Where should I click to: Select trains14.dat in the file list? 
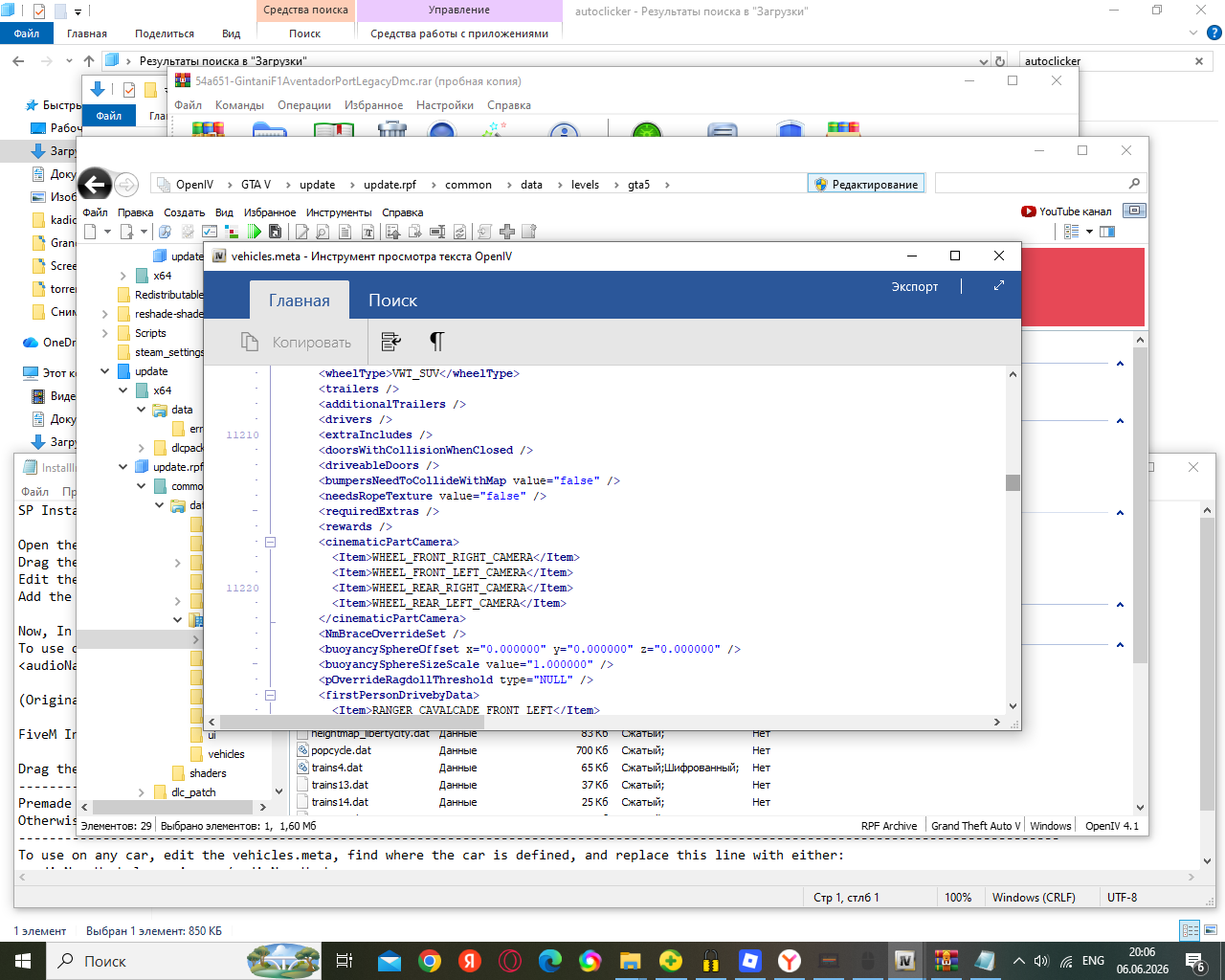pyautogui.click(x=340, y=802)
